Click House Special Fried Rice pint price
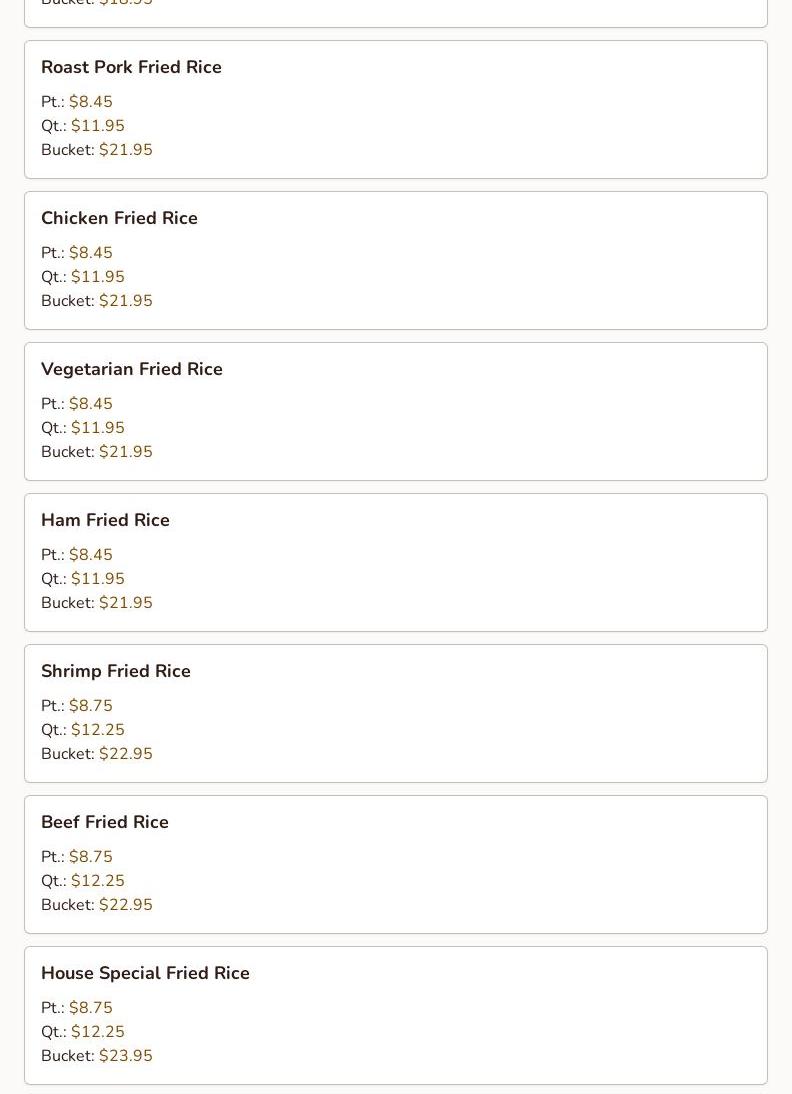The width and height of the screenshot is (792, 1094). (90, 1008)
